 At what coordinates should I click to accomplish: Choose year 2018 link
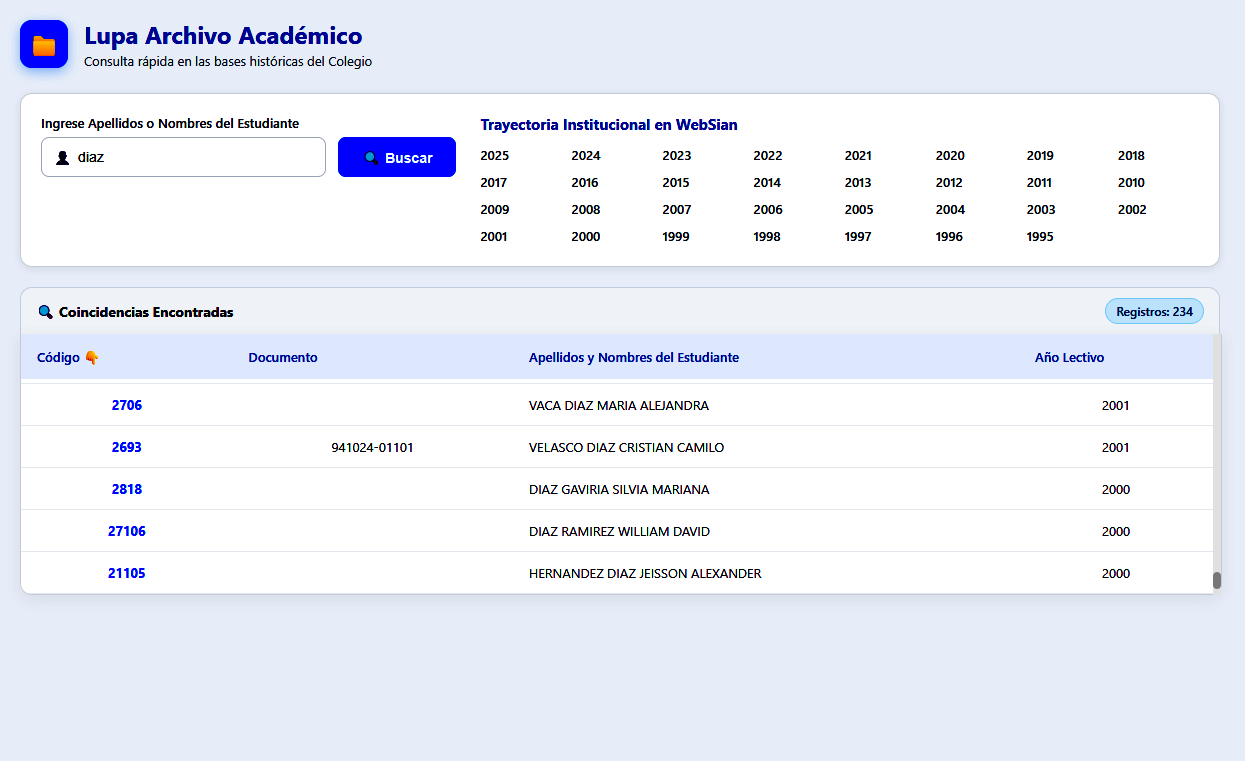1131,156
